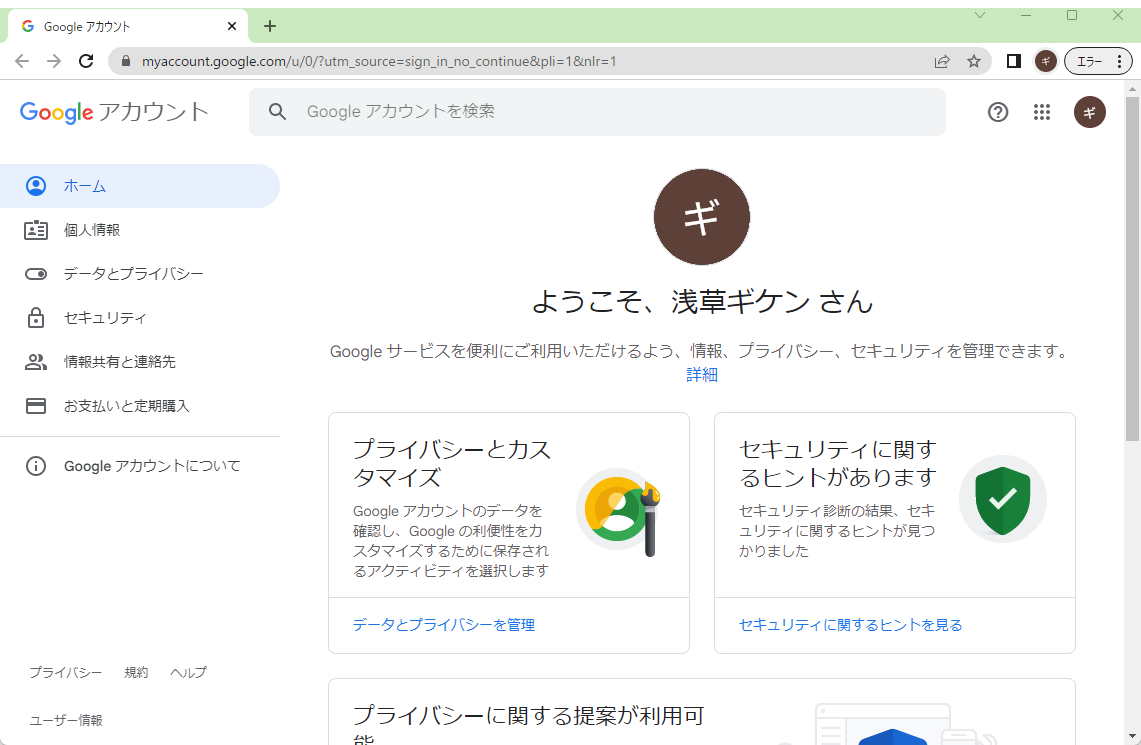Open the Google apps grid
Viewport: 1141px width, 745px height.
pyautogui.click(x=1042, y=112)
